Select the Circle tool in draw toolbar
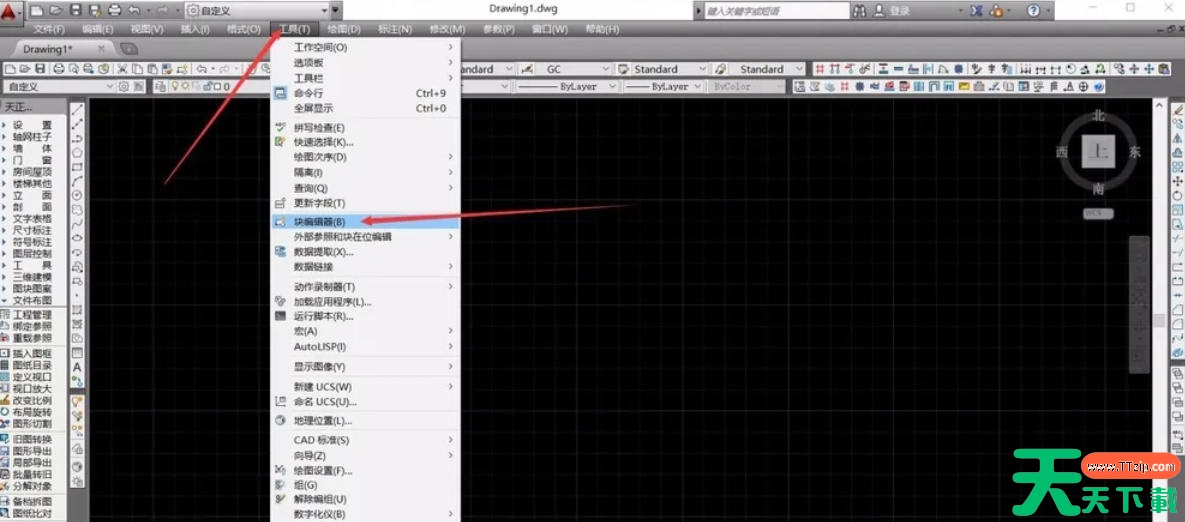The height and width of the screenshot is (522, 1185). (77, 196)
